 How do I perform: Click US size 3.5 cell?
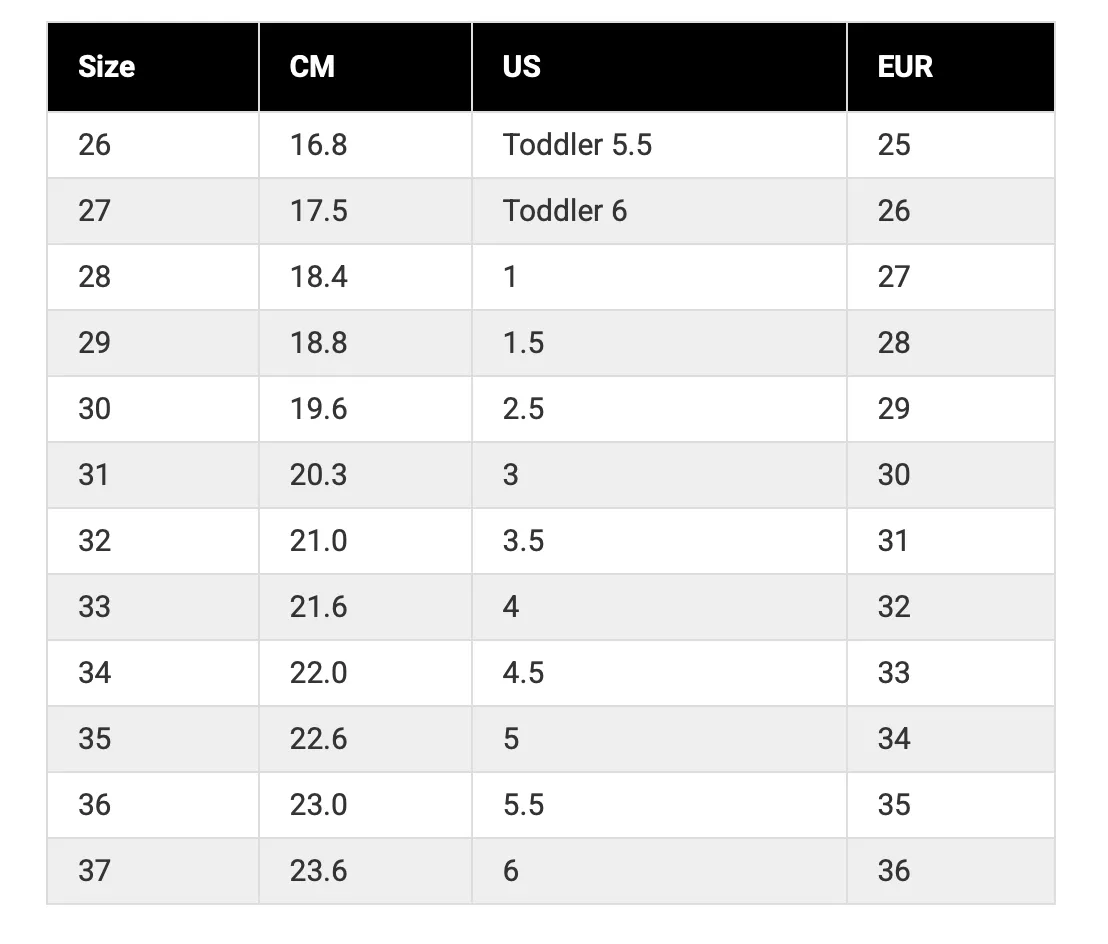tap(659, 541)
